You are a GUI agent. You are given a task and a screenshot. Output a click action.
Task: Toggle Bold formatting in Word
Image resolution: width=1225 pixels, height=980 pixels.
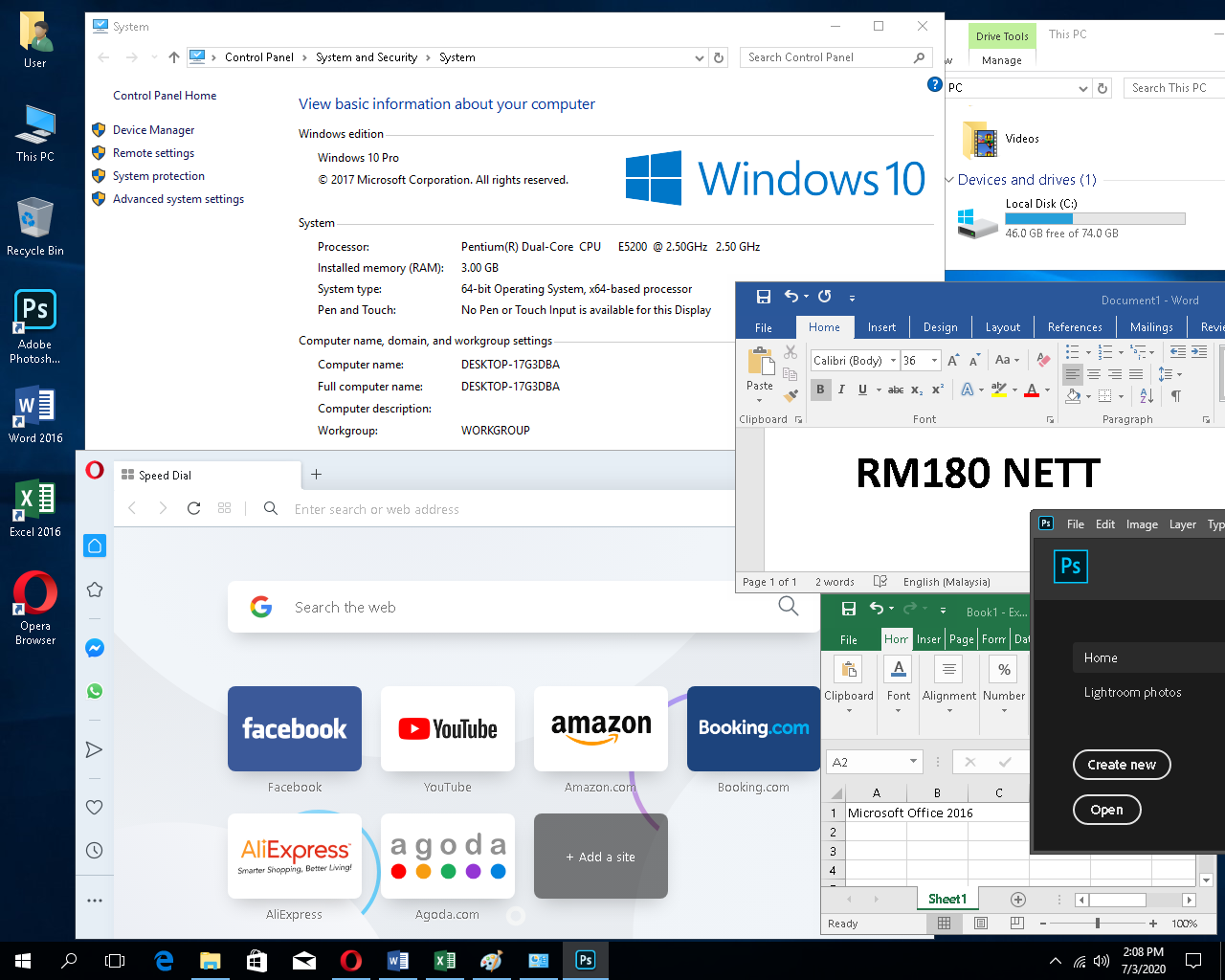tap(820, 390)
